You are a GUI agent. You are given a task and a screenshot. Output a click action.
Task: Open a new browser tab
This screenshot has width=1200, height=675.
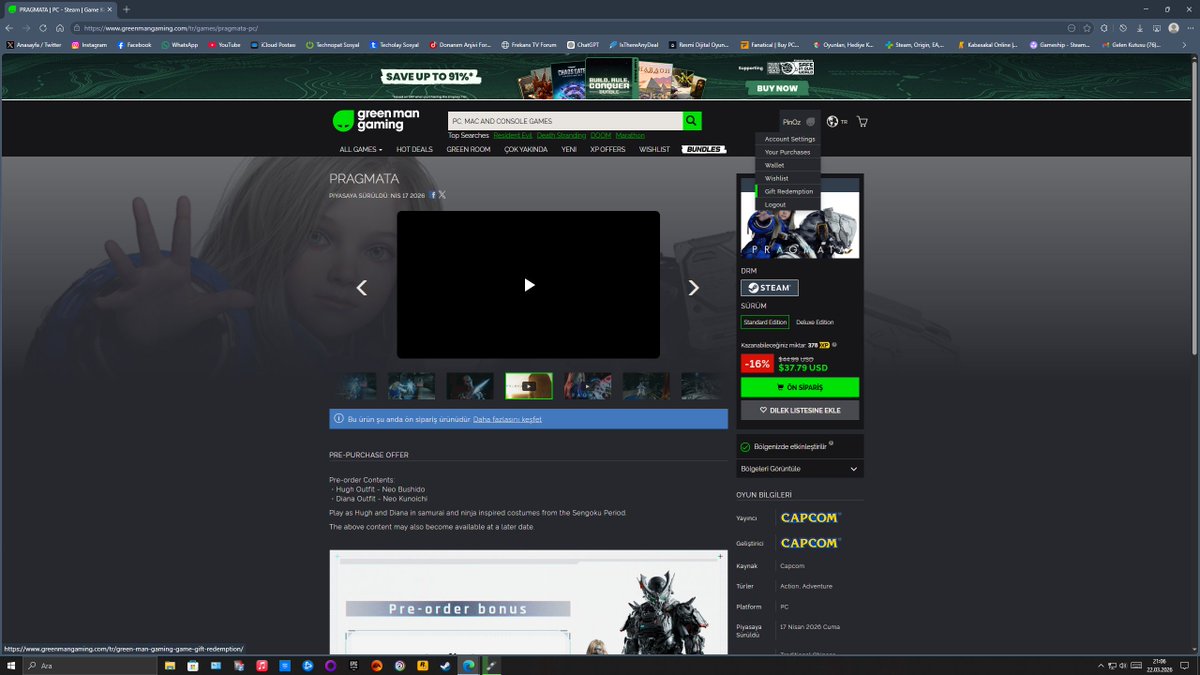126,9
